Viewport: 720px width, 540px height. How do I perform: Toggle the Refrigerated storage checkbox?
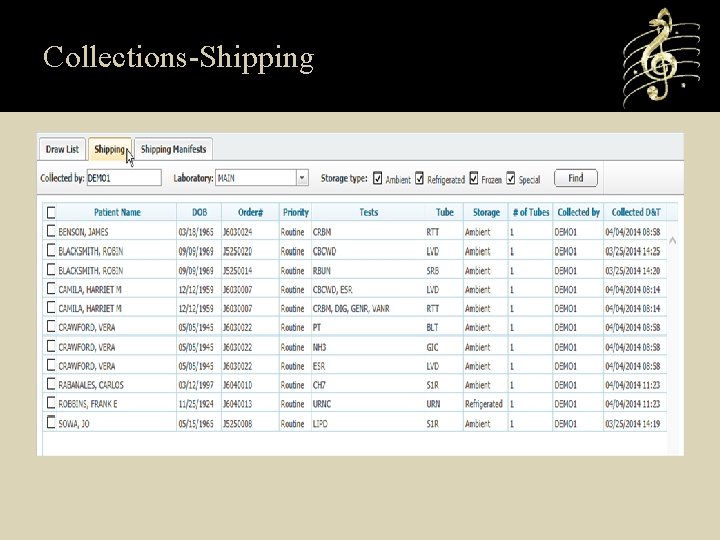pyautogui.click(x=419, y=178)
